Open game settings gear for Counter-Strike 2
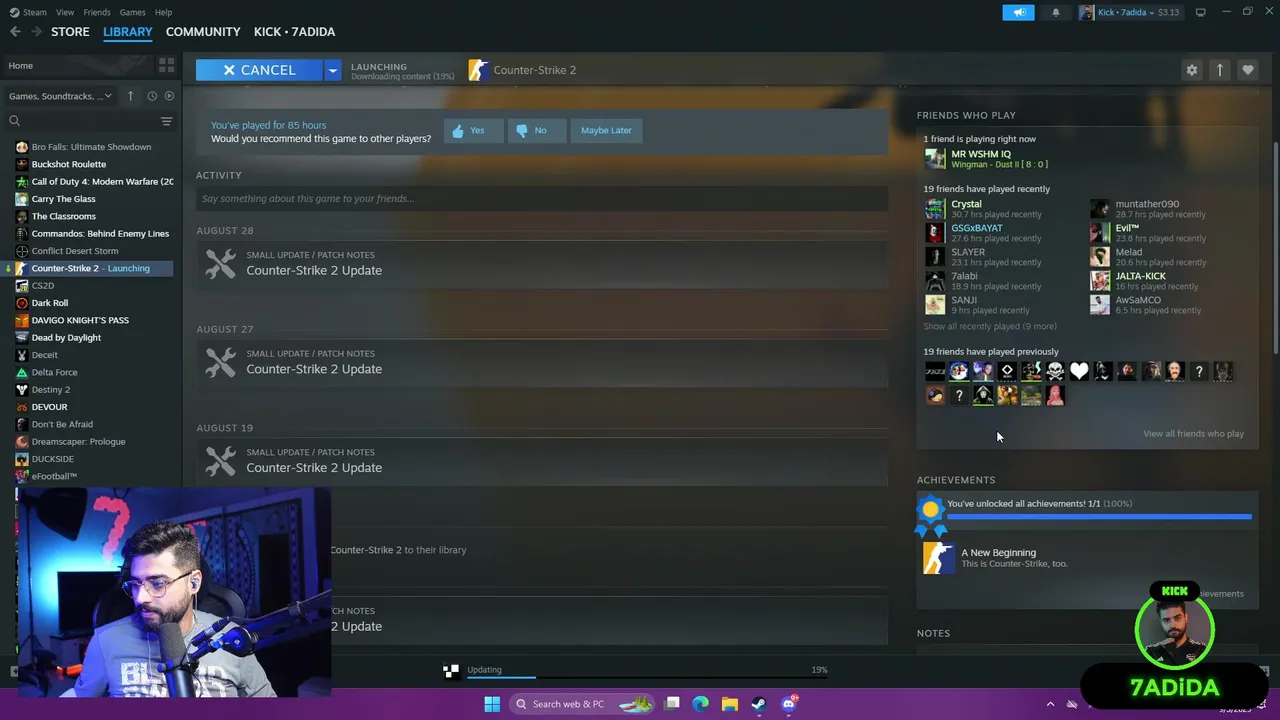This screenshot has height=720, width=1280. (x=1191, y=70)
